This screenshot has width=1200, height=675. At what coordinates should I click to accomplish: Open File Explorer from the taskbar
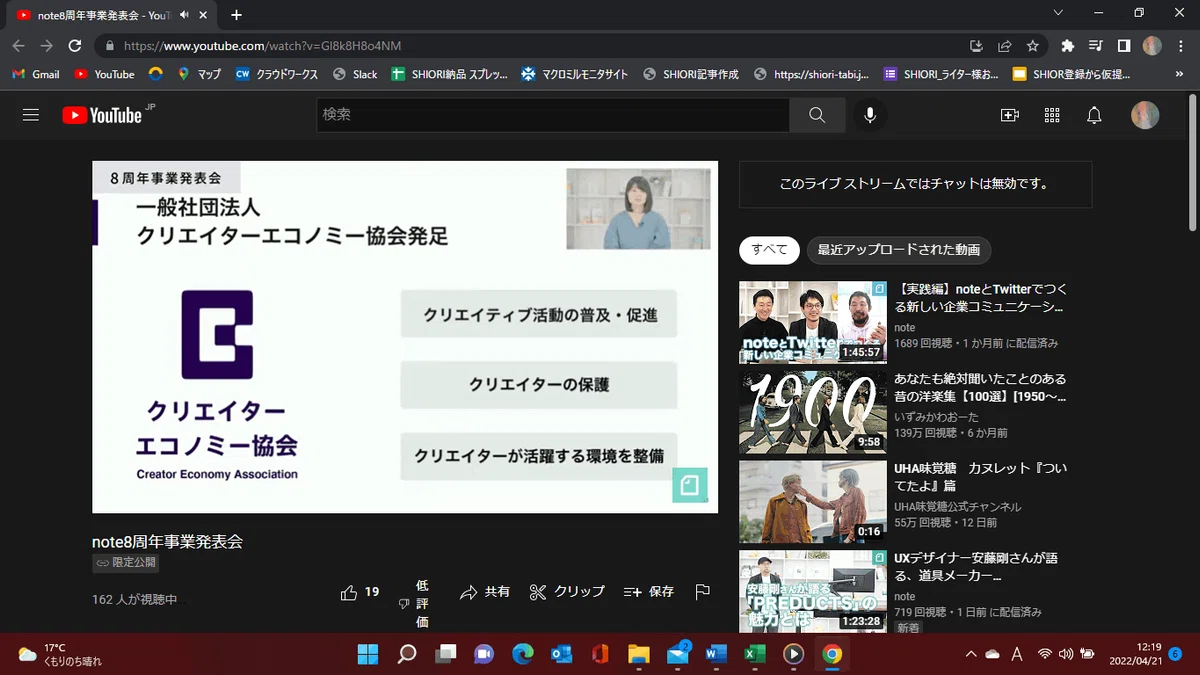(x=639, y=654)
